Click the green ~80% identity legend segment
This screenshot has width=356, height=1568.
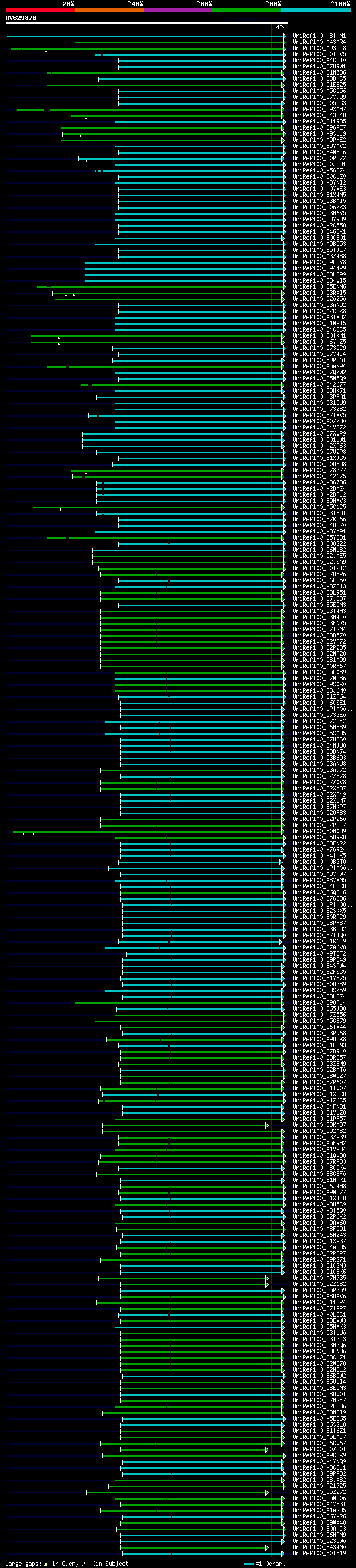[x=247, y=10]
